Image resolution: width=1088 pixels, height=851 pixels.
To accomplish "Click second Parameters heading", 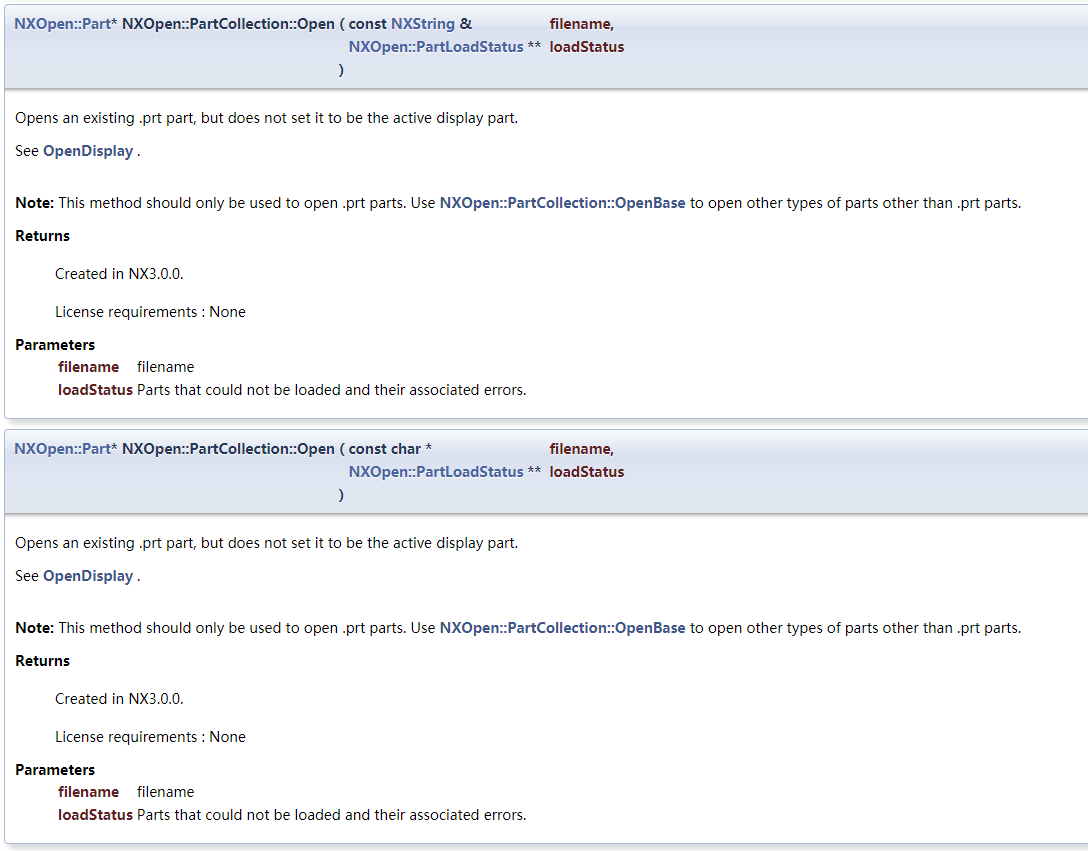I will 55,769.
